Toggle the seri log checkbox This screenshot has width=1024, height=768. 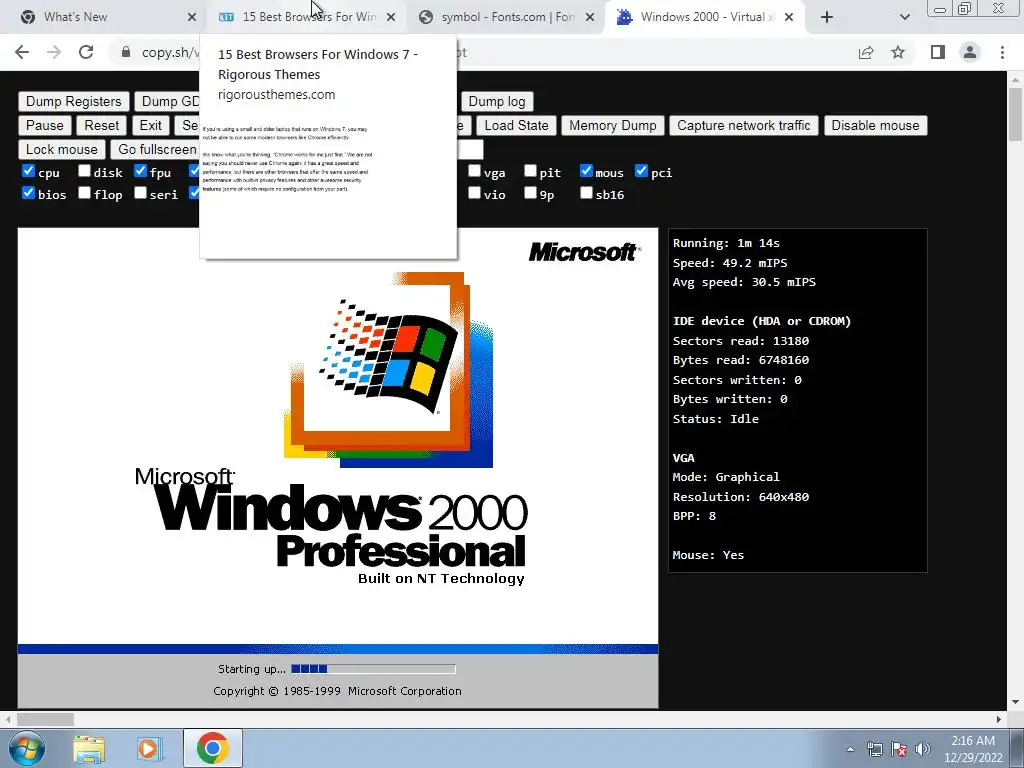coord(140,193)
